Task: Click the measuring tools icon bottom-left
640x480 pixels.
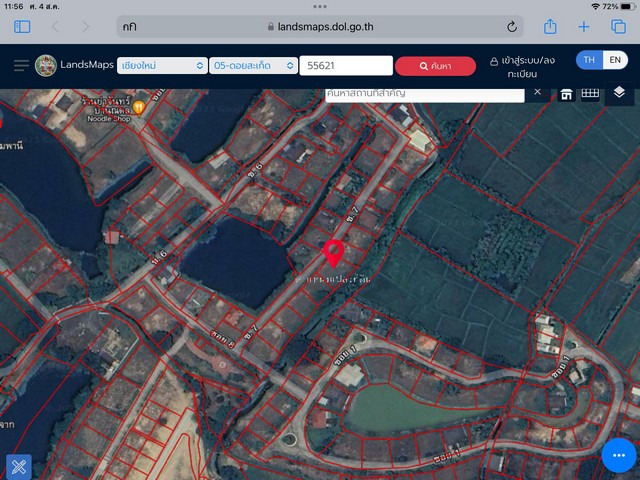Action: 19,466
